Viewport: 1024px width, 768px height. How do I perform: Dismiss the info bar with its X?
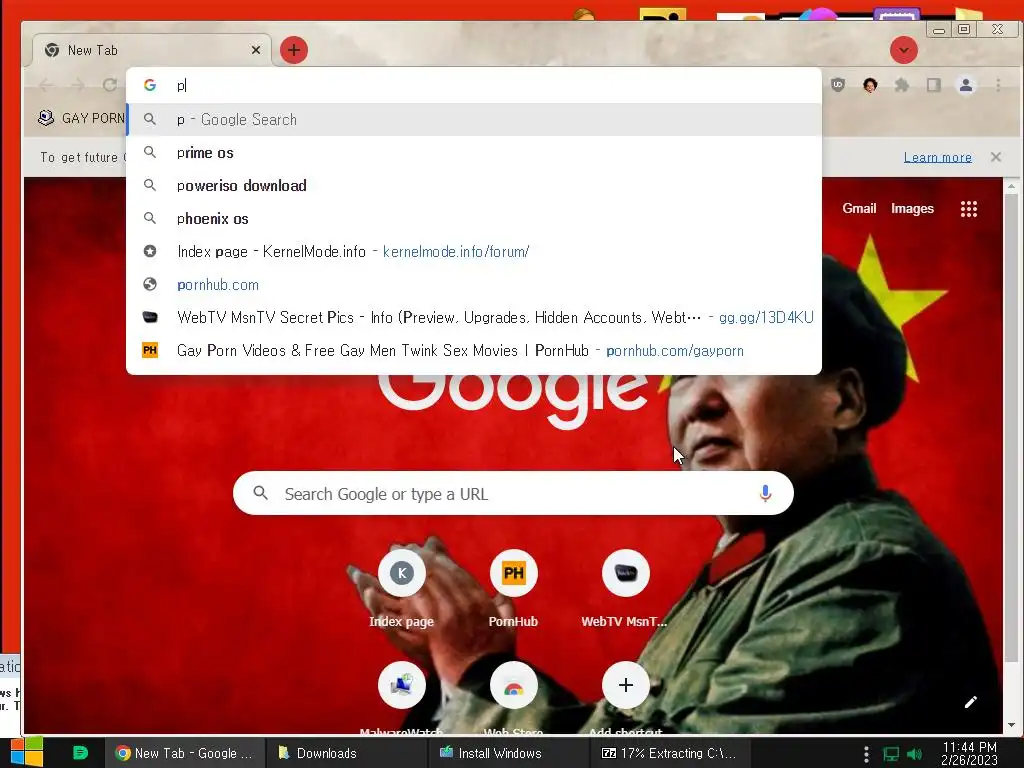(995, 157)
